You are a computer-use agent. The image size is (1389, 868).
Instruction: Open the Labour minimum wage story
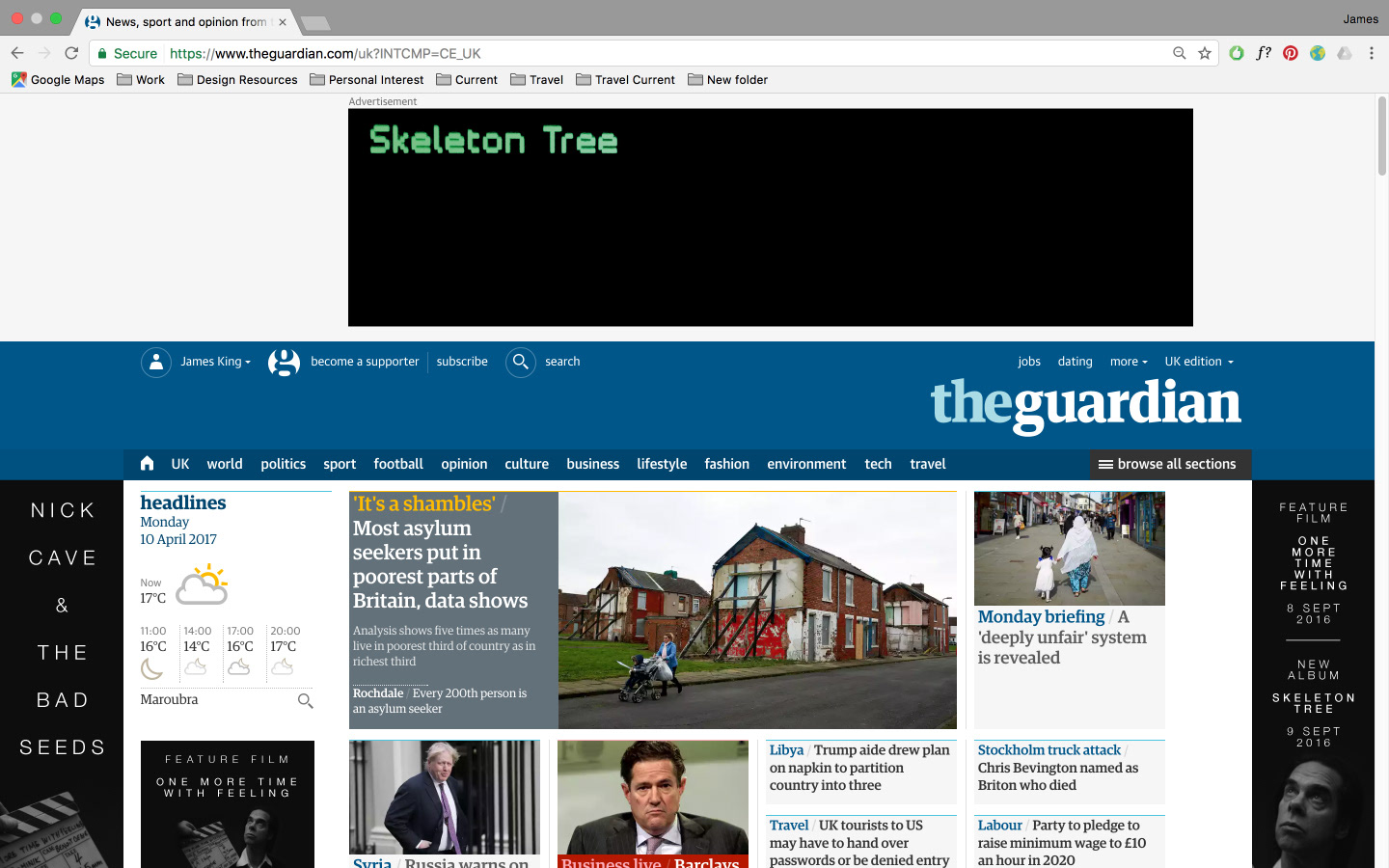pos(1062,843)
